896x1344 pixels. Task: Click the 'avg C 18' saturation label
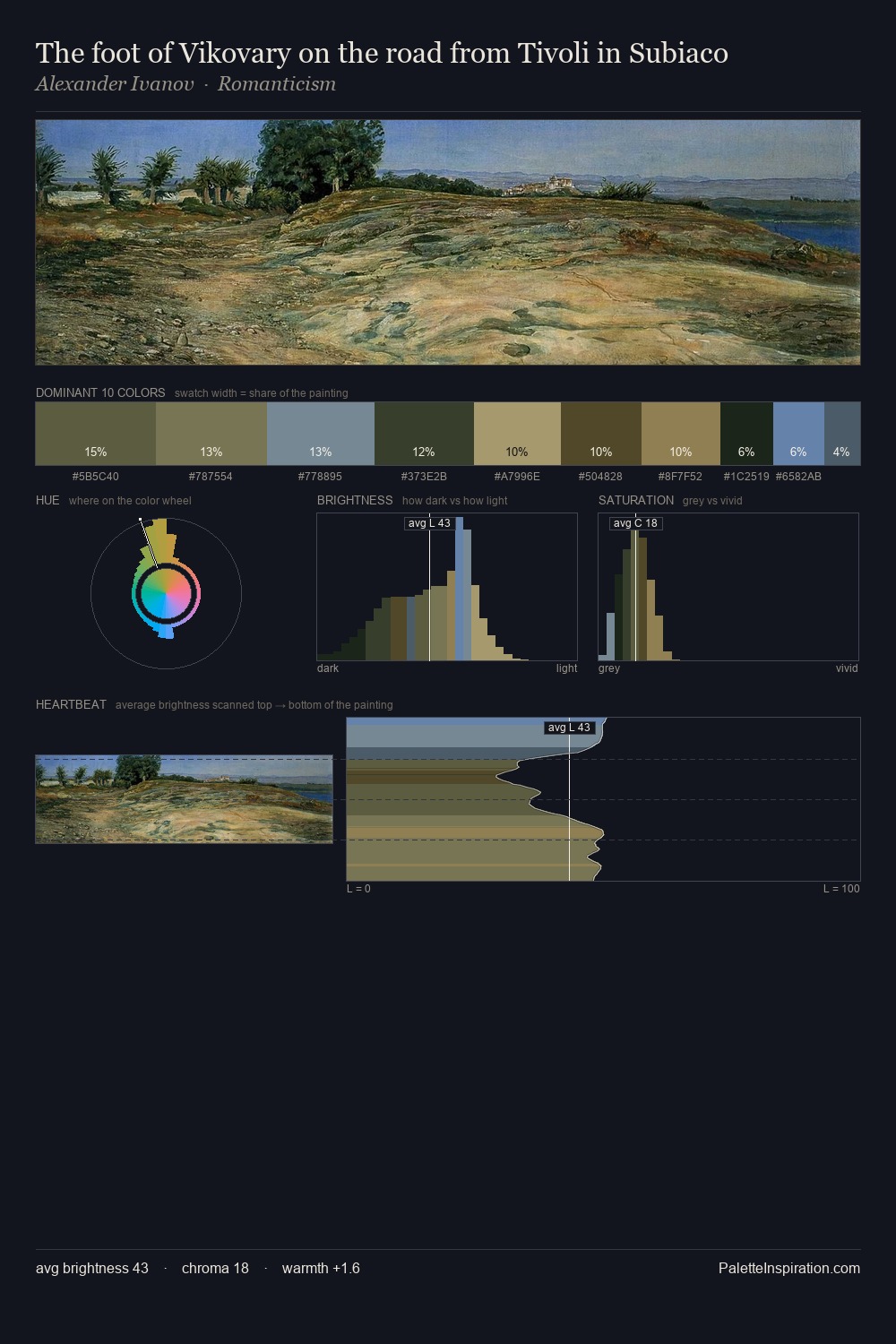[635, 523]
